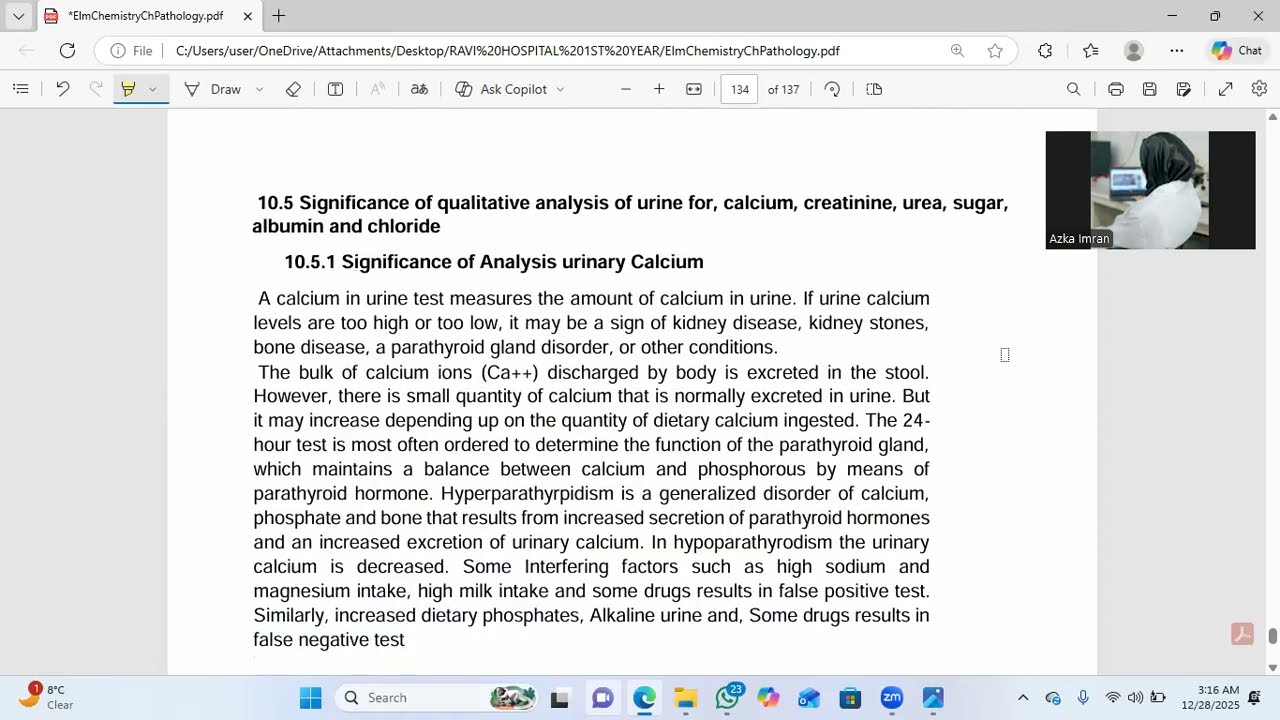Open the table of contents panel
The height and width of the screenshot is (720, 1280).
(20, 89)
